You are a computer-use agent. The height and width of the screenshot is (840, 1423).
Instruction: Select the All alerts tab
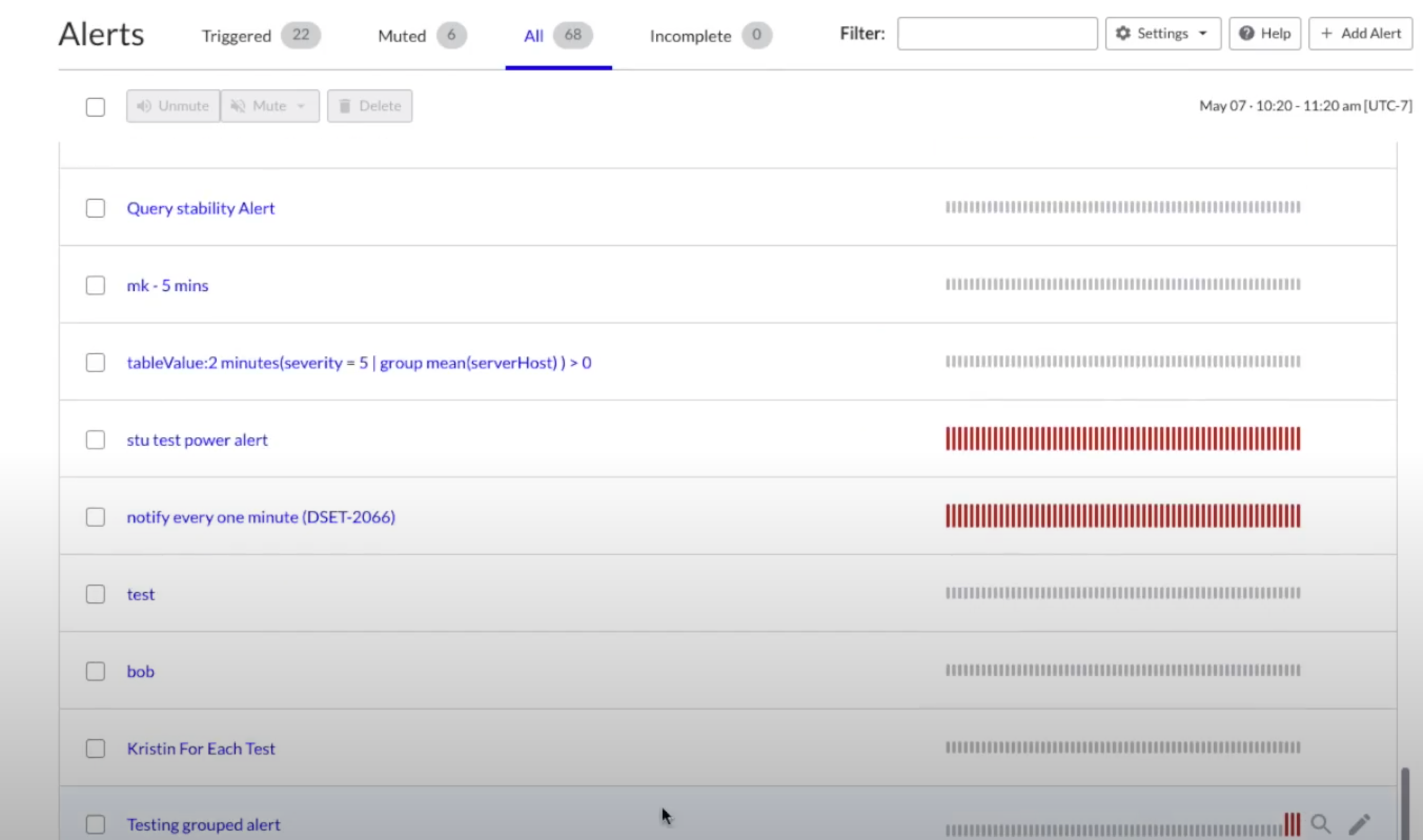click(x=558, y=36)
